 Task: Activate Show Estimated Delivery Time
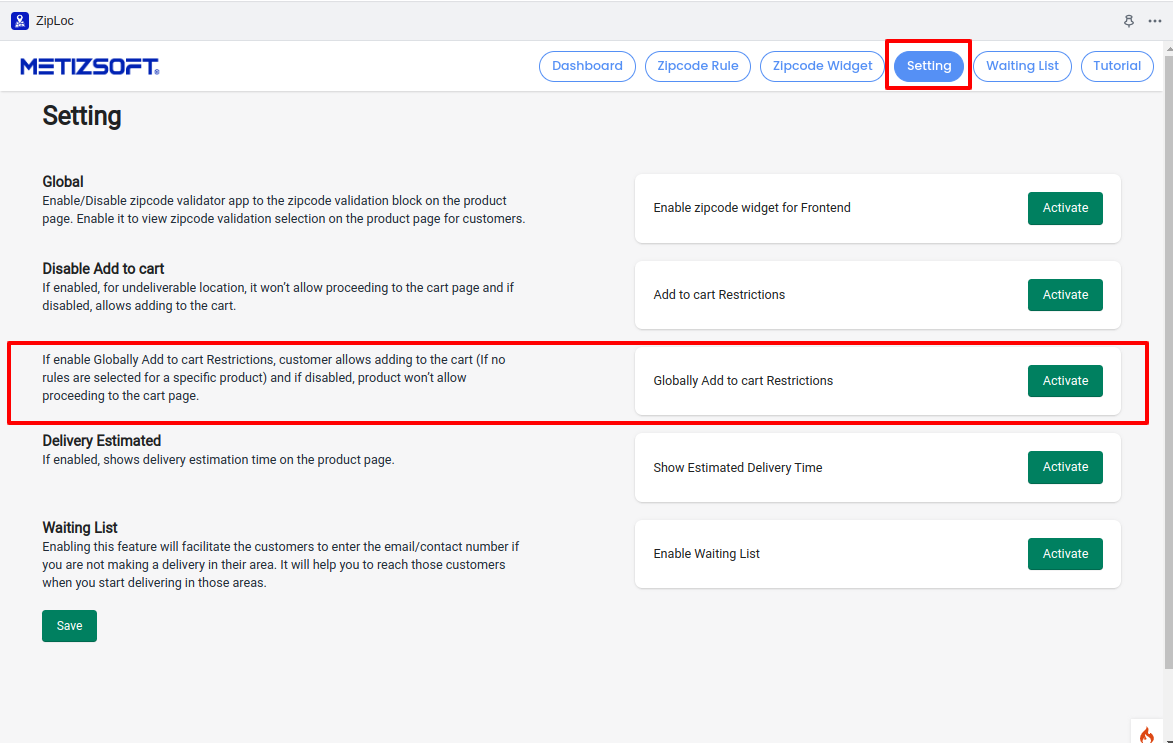point(1065,467)
